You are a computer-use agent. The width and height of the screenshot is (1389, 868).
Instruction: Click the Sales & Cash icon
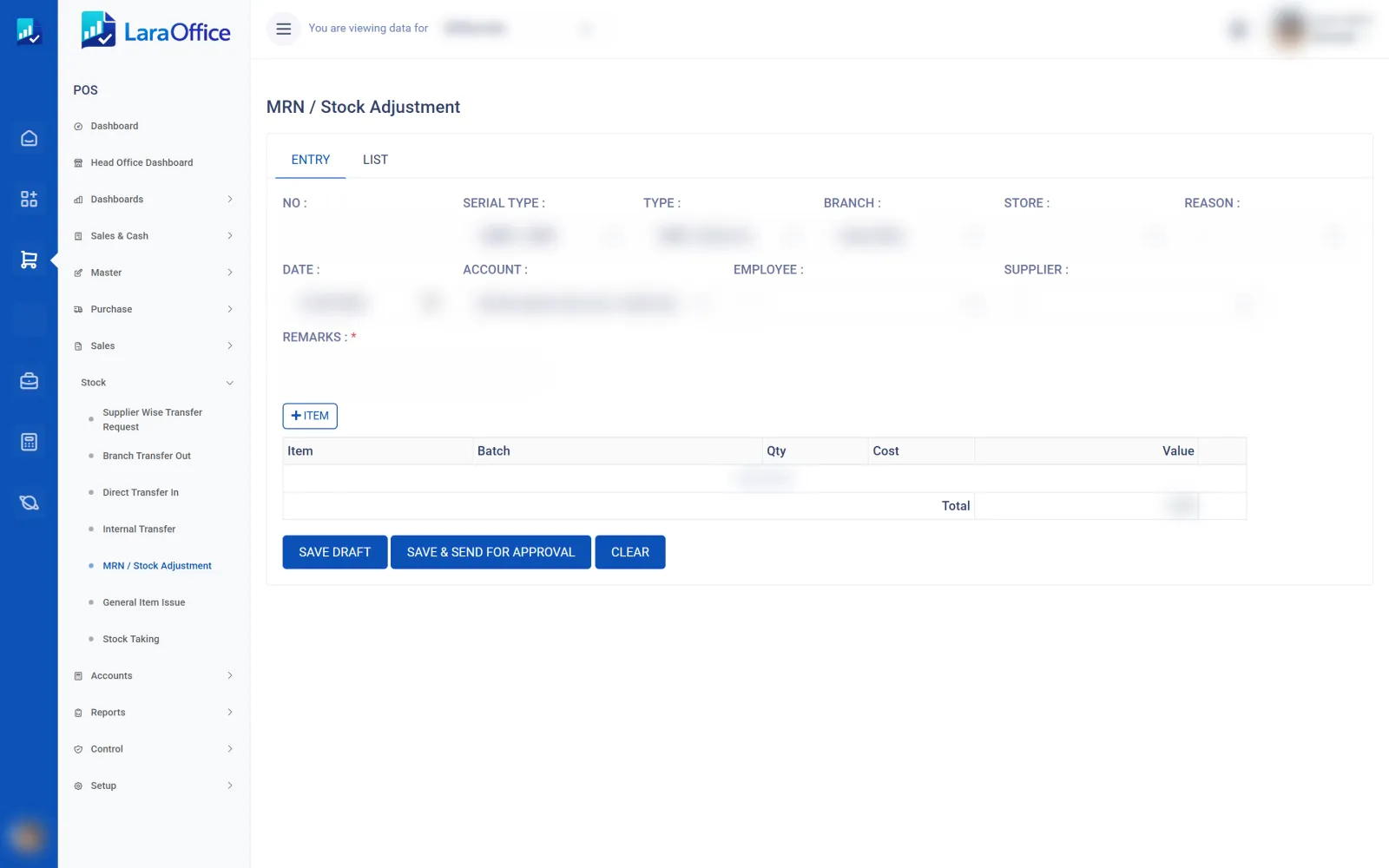pos(78,236)
